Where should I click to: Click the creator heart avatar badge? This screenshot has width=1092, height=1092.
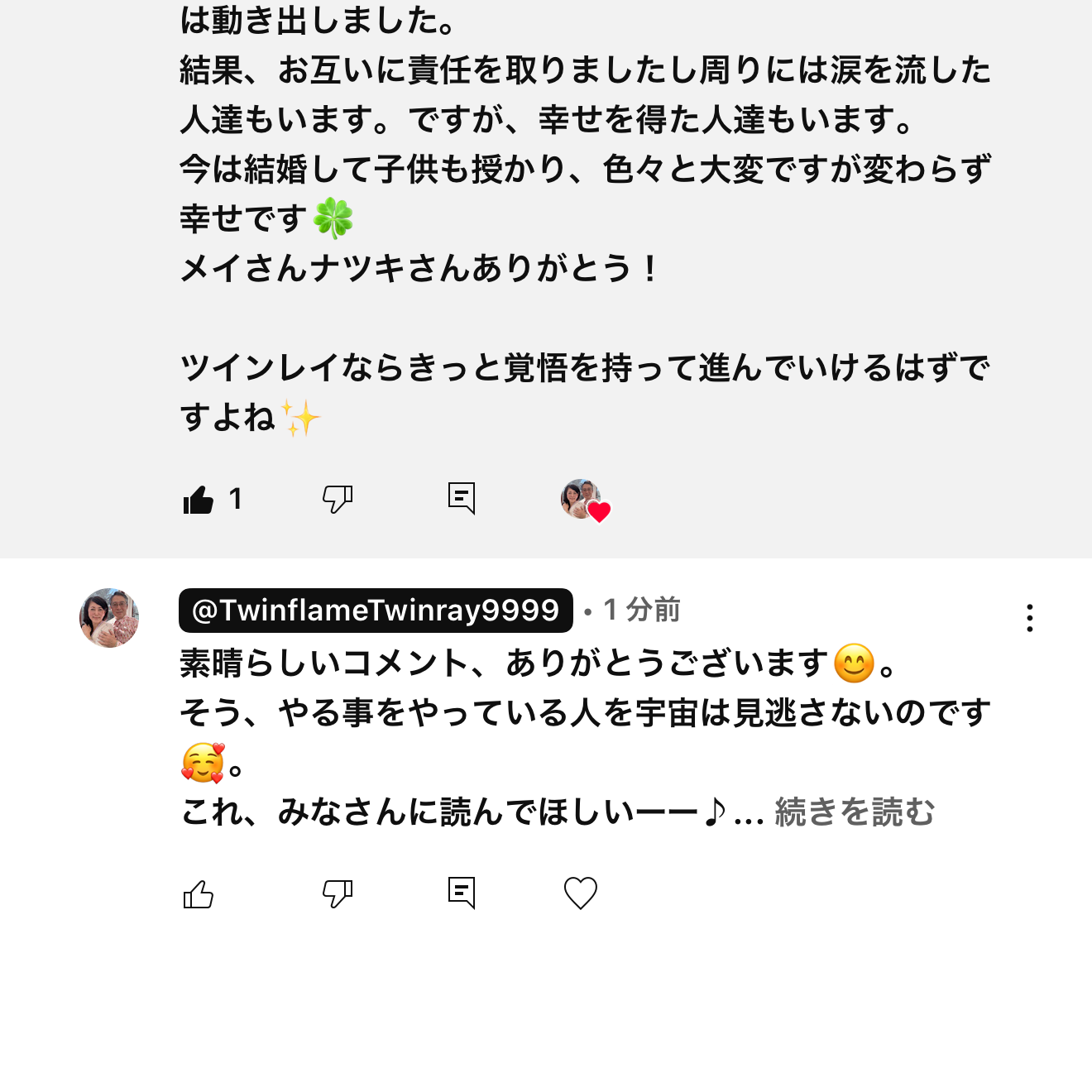coord(584,500)
